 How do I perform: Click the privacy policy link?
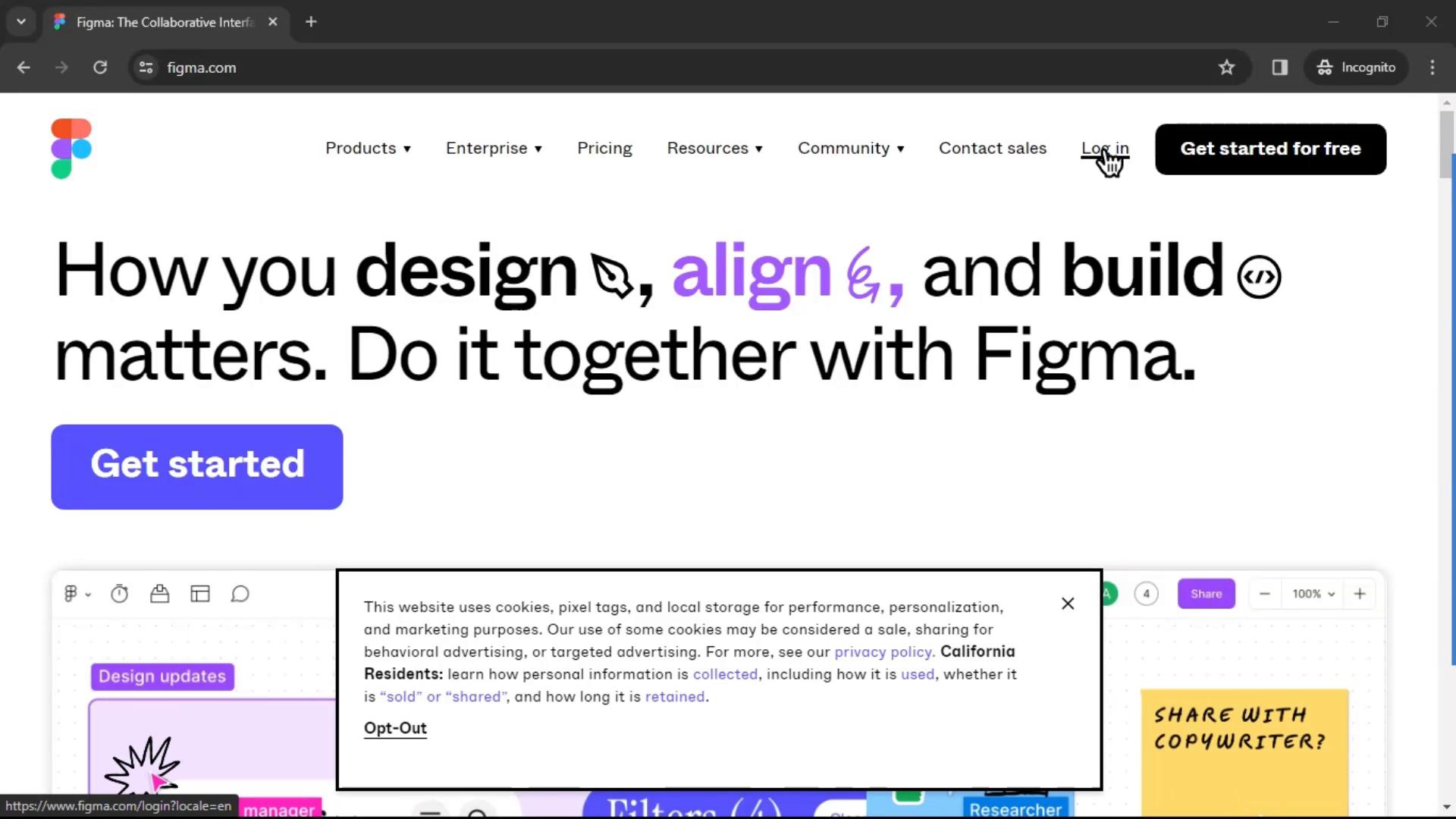coord(881,651)
